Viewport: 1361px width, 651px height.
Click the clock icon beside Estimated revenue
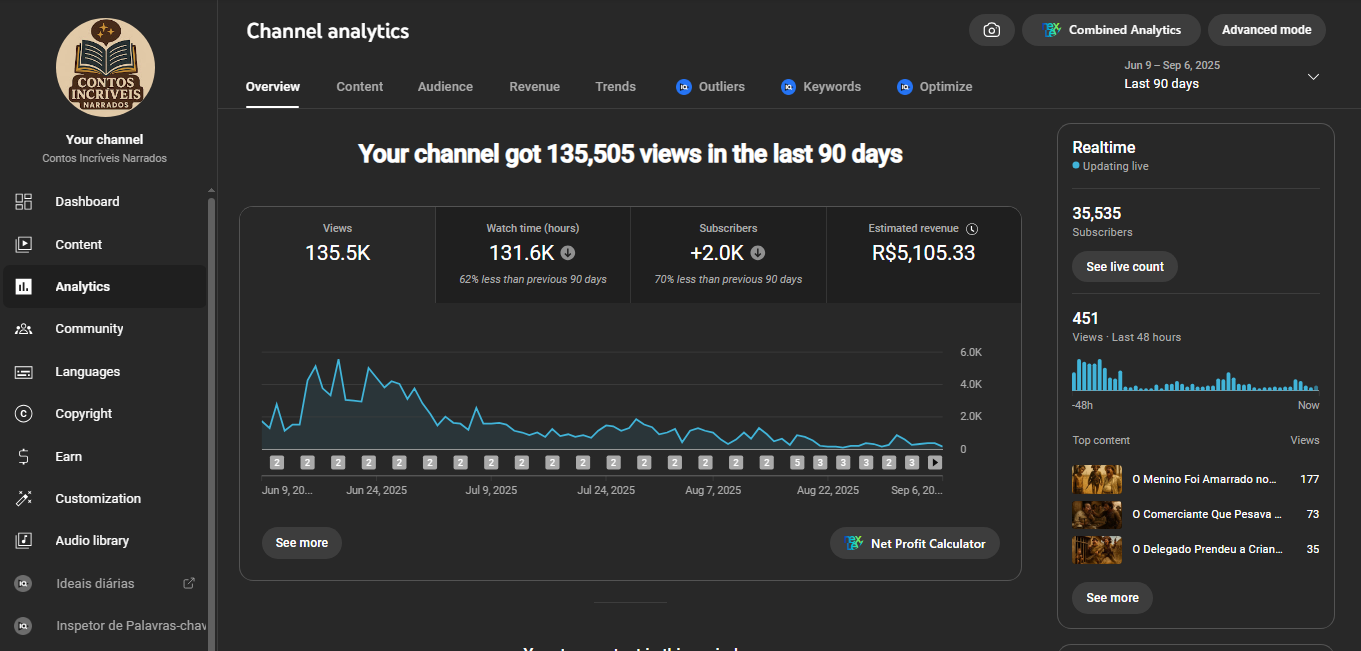[x=972, y=229]
